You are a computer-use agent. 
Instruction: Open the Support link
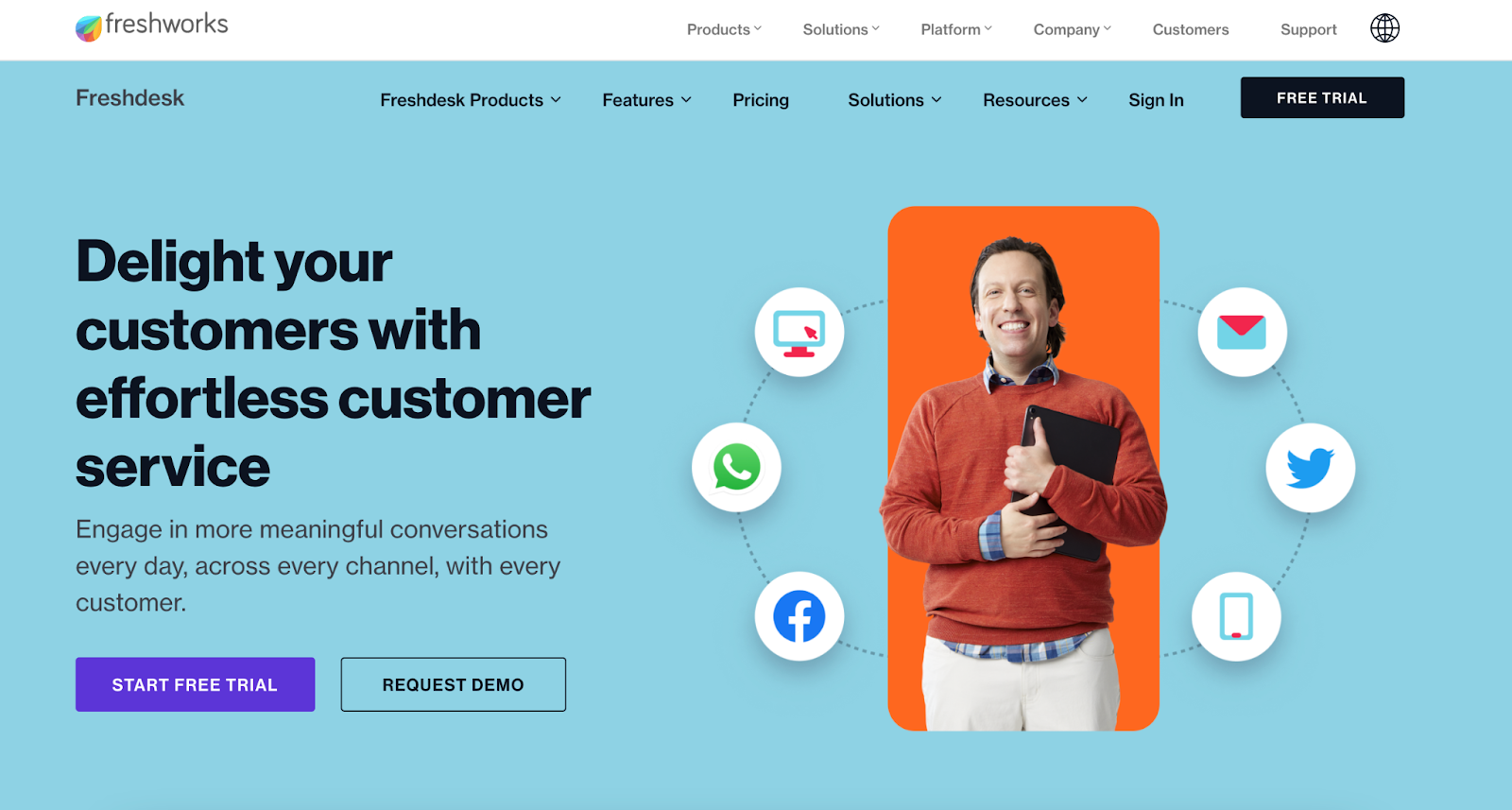point(1309,29)
